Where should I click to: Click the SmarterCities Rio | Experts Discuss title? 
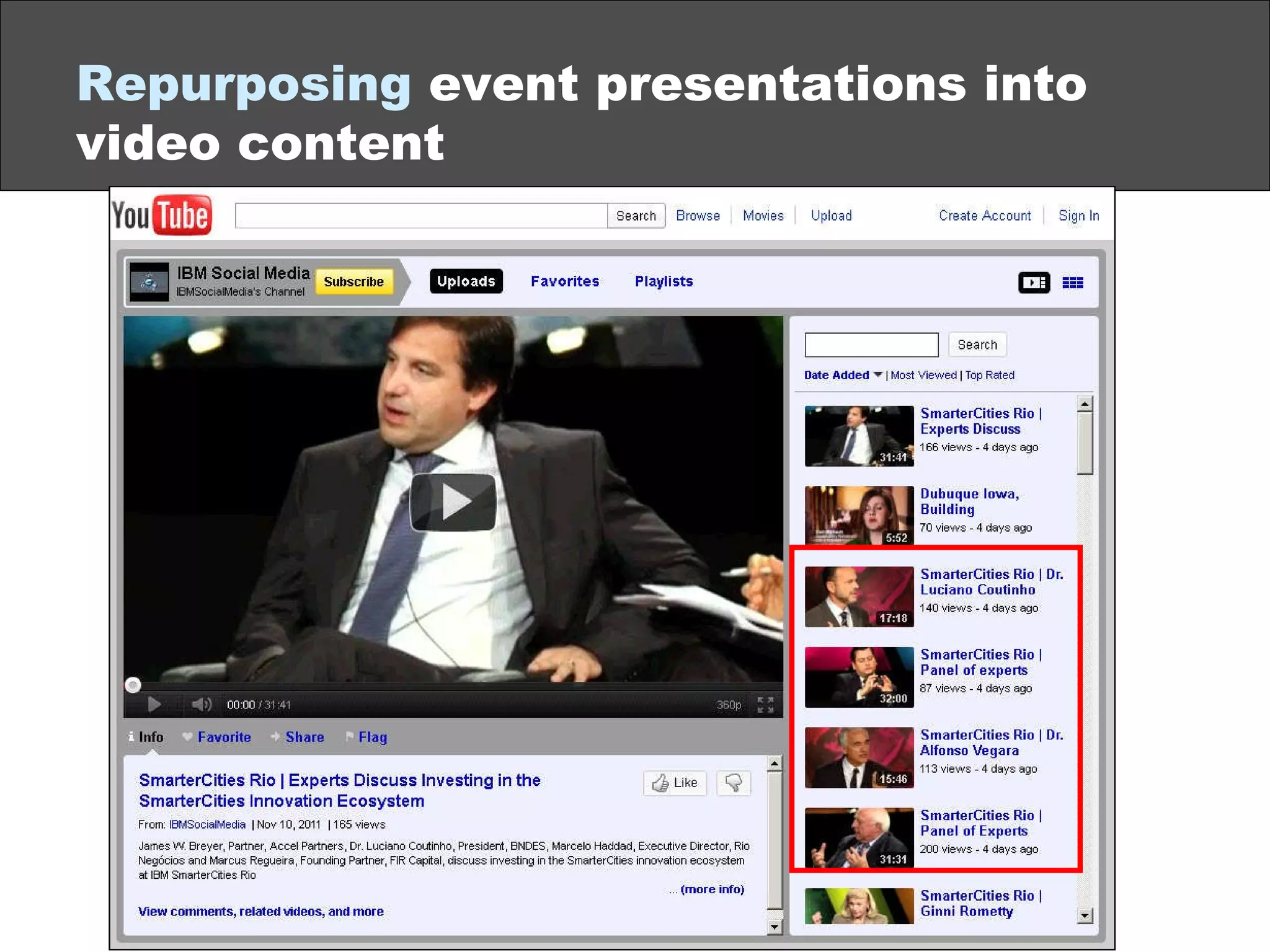[x=981, y=421]
